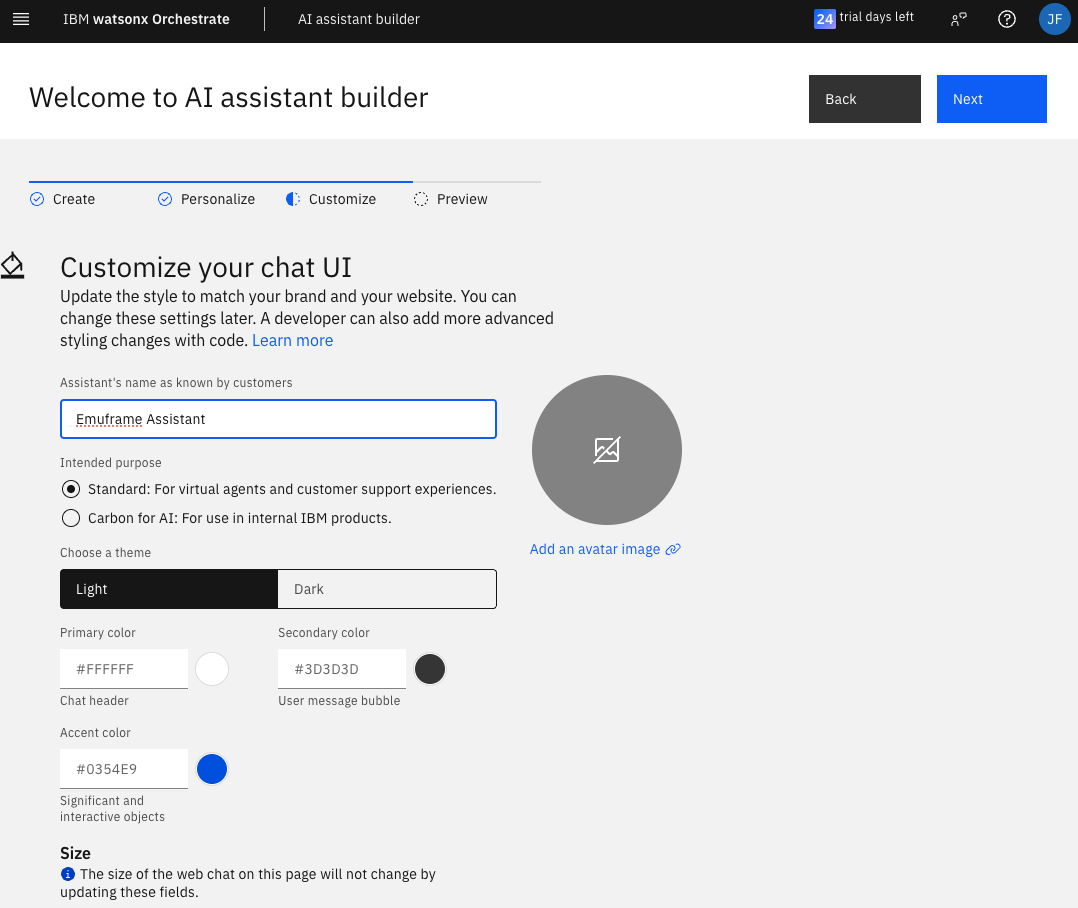Click the Personalize step checkmark icon
The width and height of the screenshot is (1078, 908).
[x=165, y=199]
